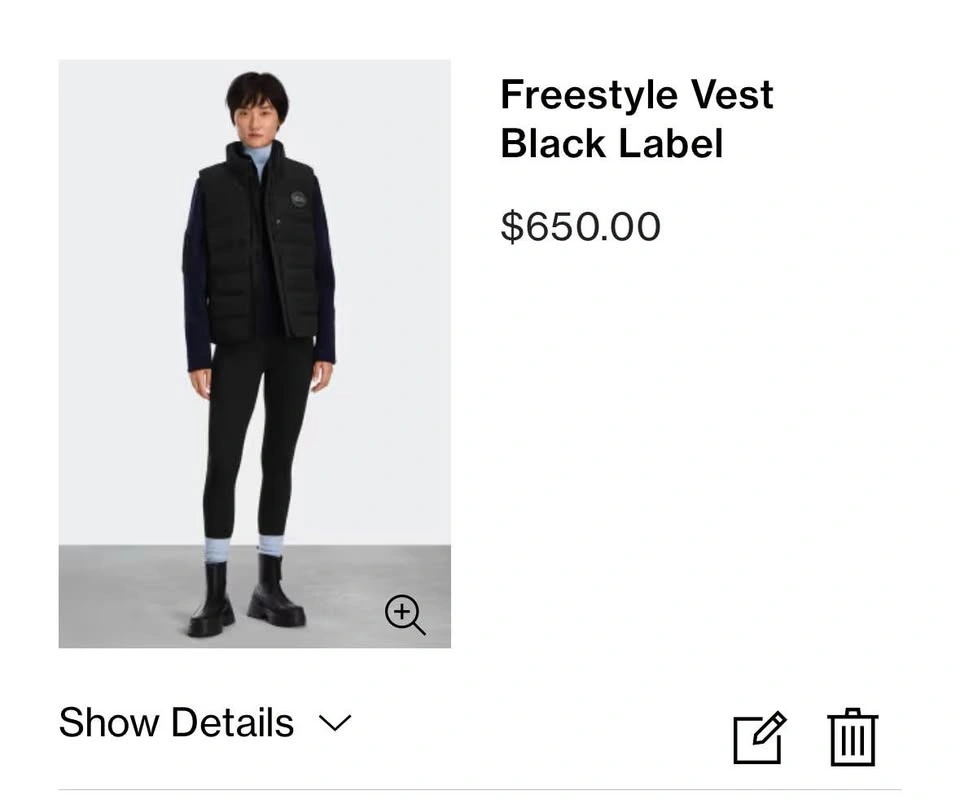Tap the bin icon right of the edit icon
Image resolution: width=960 pixels, height=808 pixels.
tap(852, 737)
